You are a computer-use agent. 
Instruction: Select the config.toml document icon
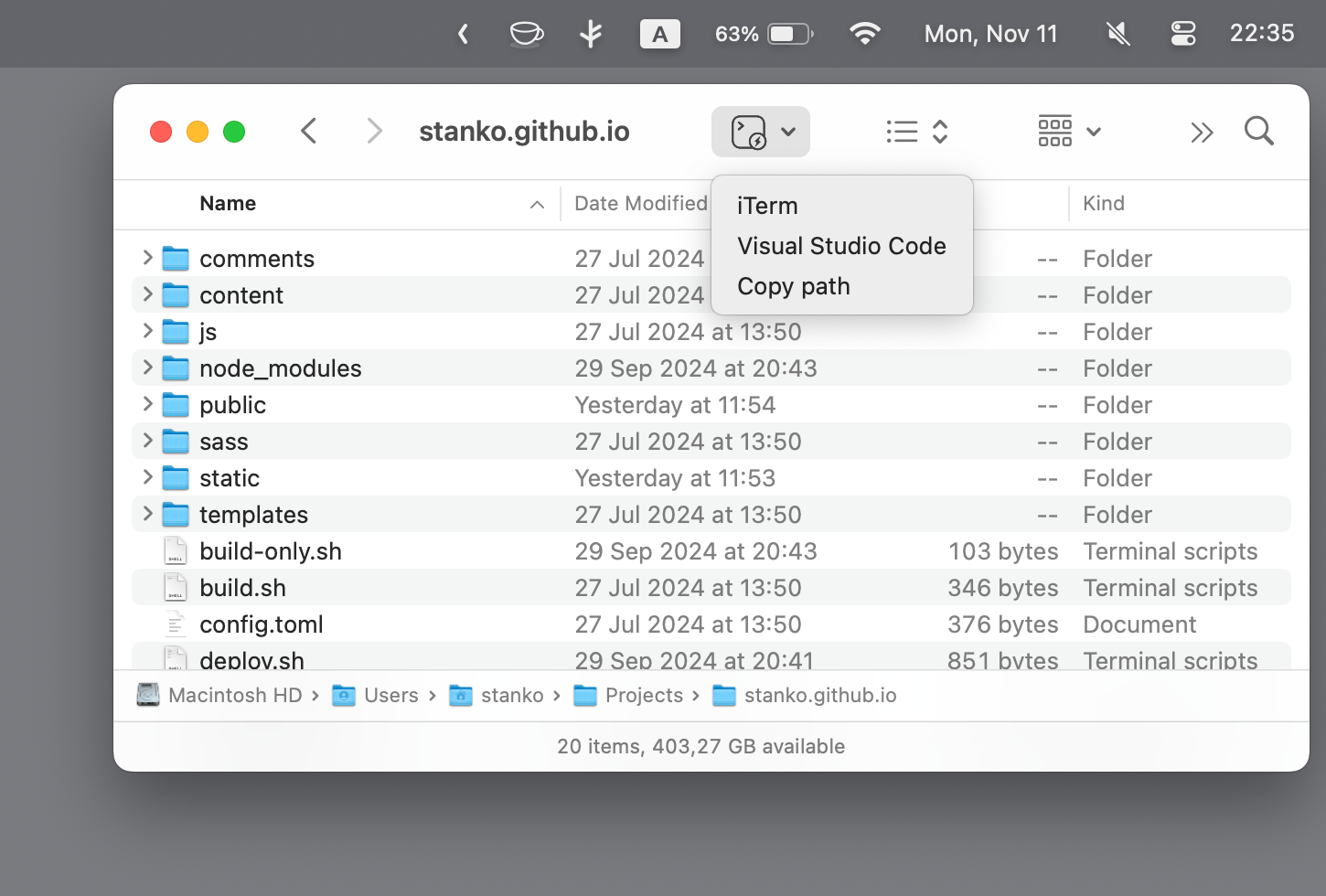click(176, 624)
